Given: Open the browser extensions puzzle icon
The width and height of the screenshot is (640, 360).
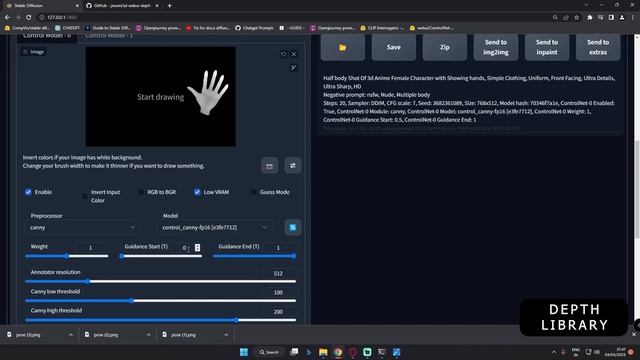Looking at the screenshot, I should (x=589, y=18).
